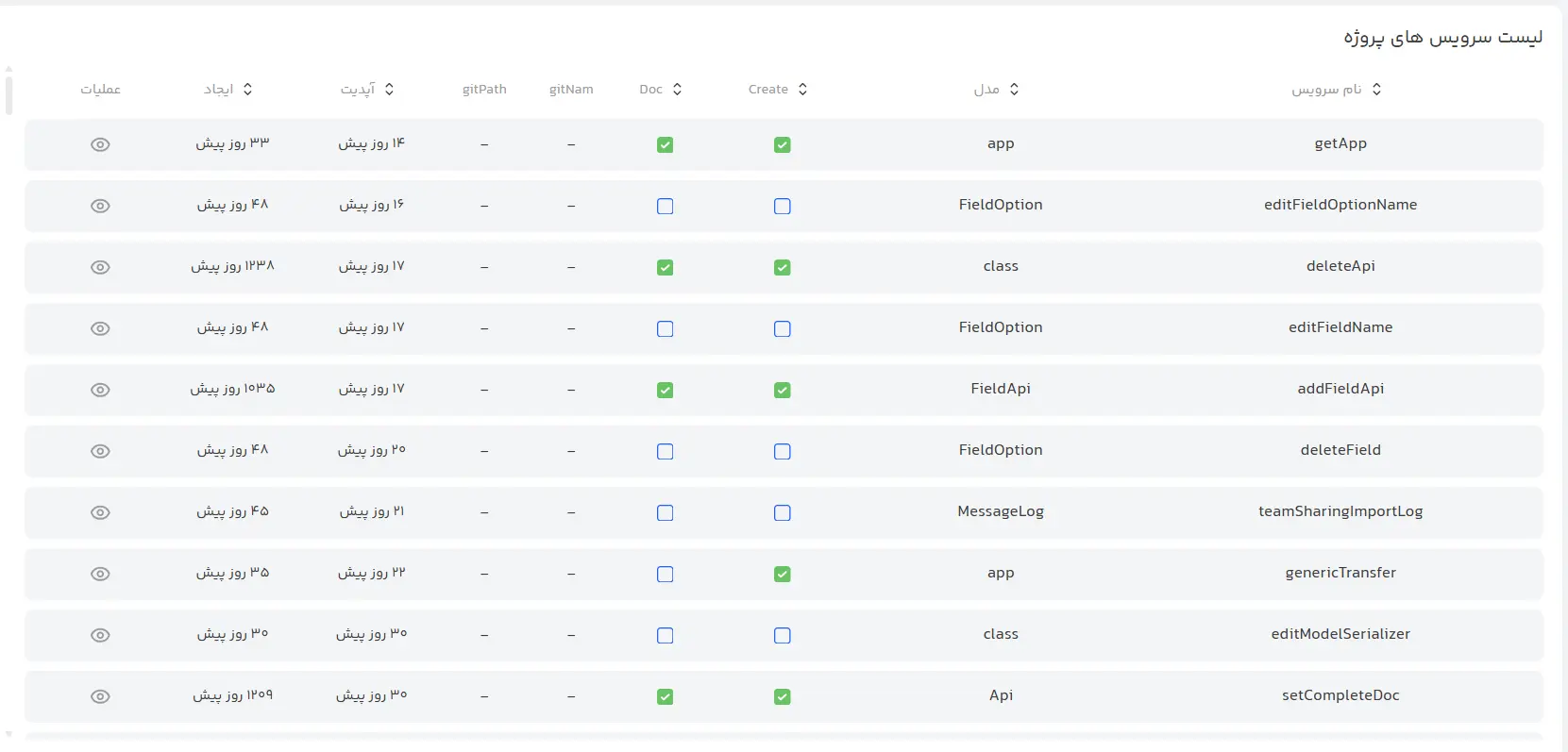
Task: Toggle Create checkbox for genericTransfer
Action: [x=782, y=574]
